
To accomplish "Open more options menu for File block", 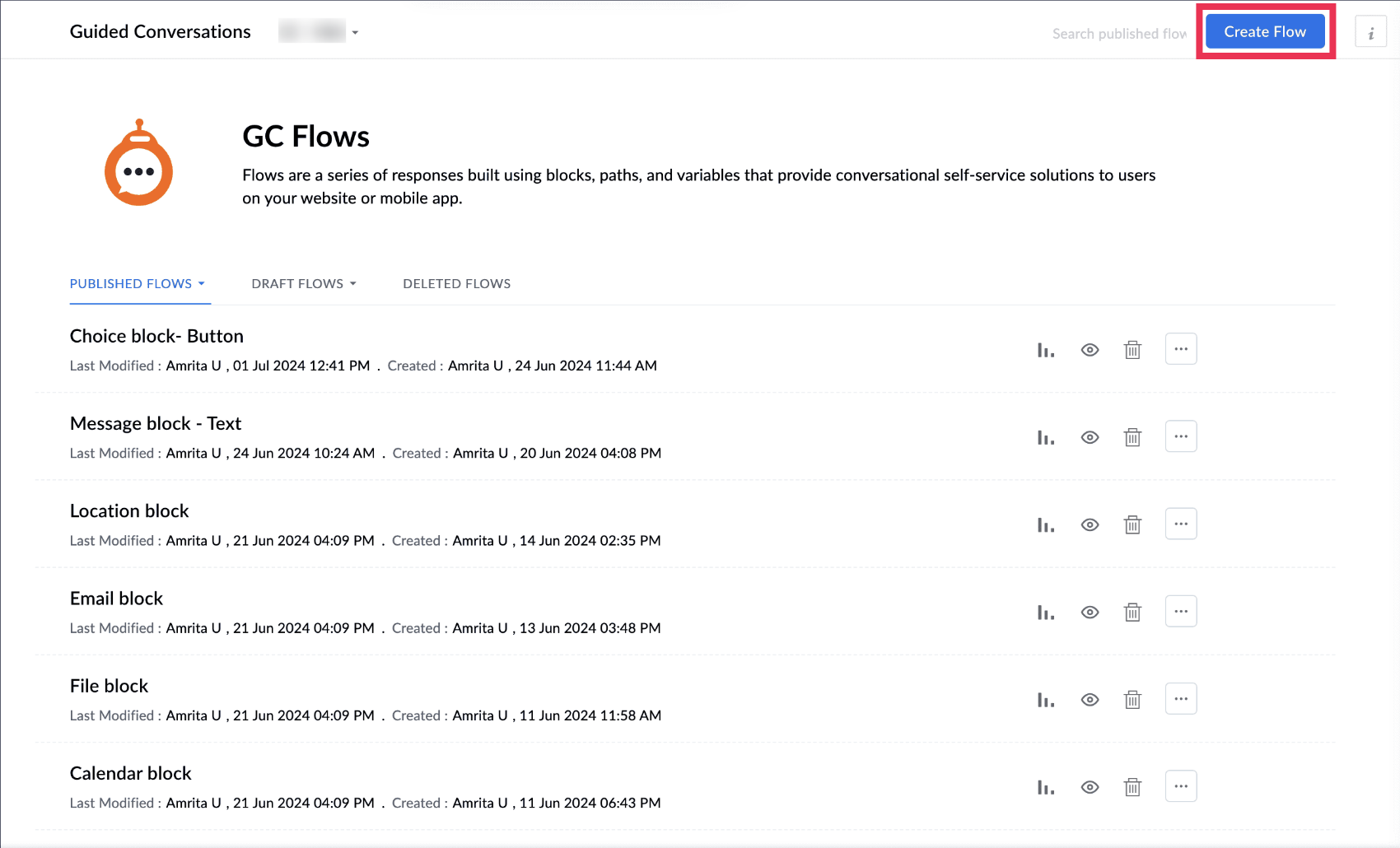I will [x=1180, y=699].
